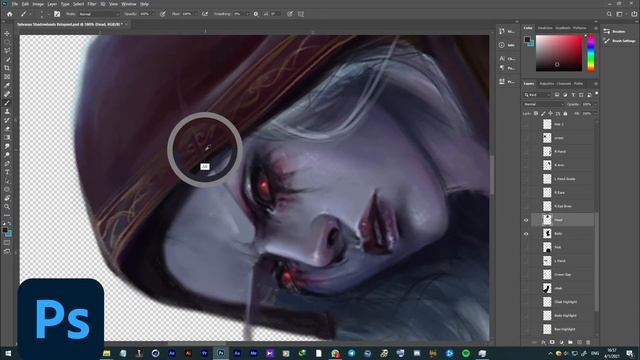640x360 pixels.
Task: Hide the Head layer
Action: click(x=526, y=220)
